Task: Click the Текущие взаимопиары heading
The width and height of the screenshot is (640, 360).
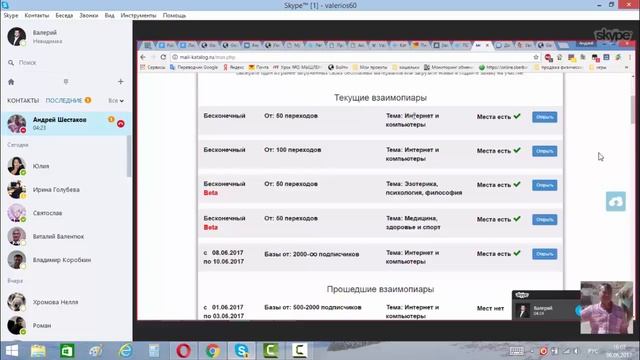Action: pyautogui.click(x=380, y=98)
